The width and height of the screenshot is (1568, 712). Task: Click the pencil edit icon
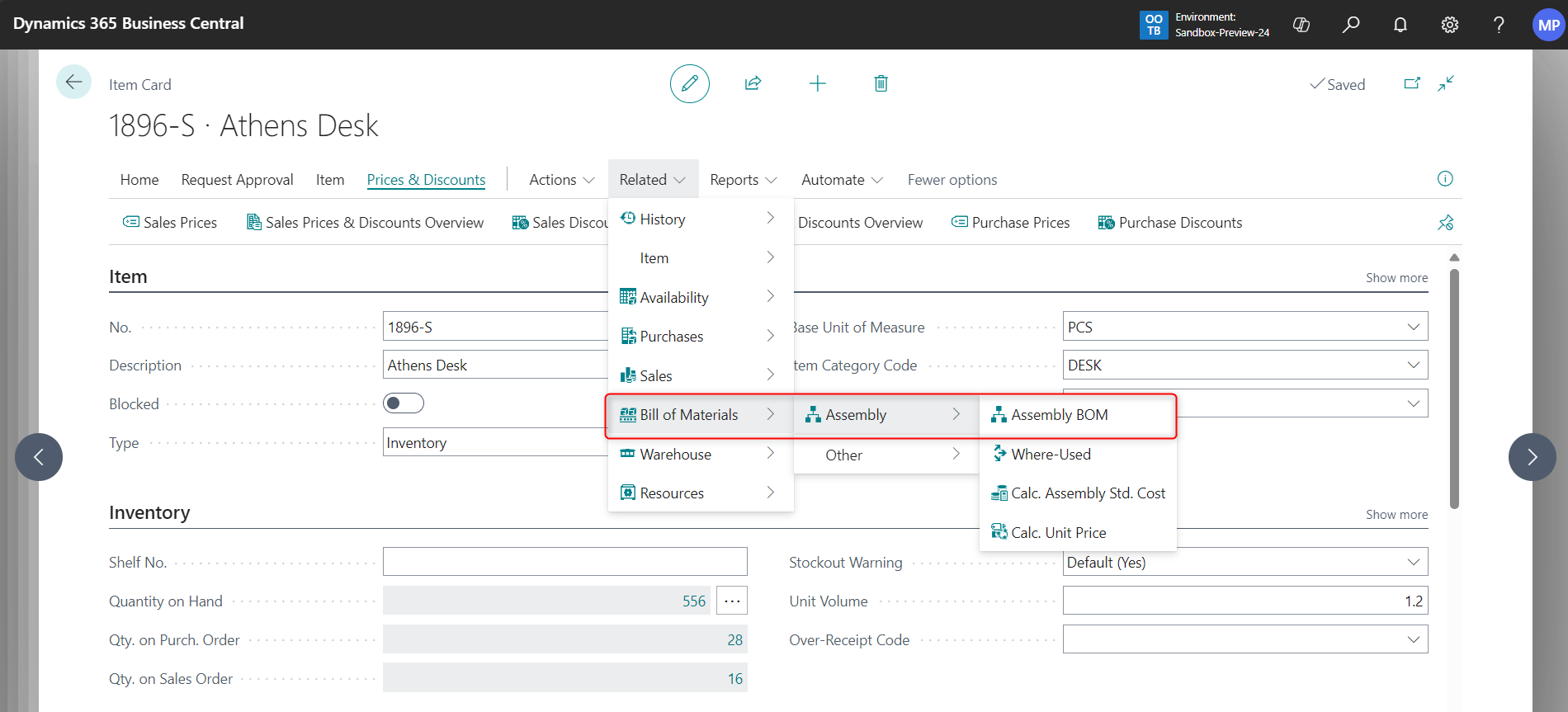(690, 83)
